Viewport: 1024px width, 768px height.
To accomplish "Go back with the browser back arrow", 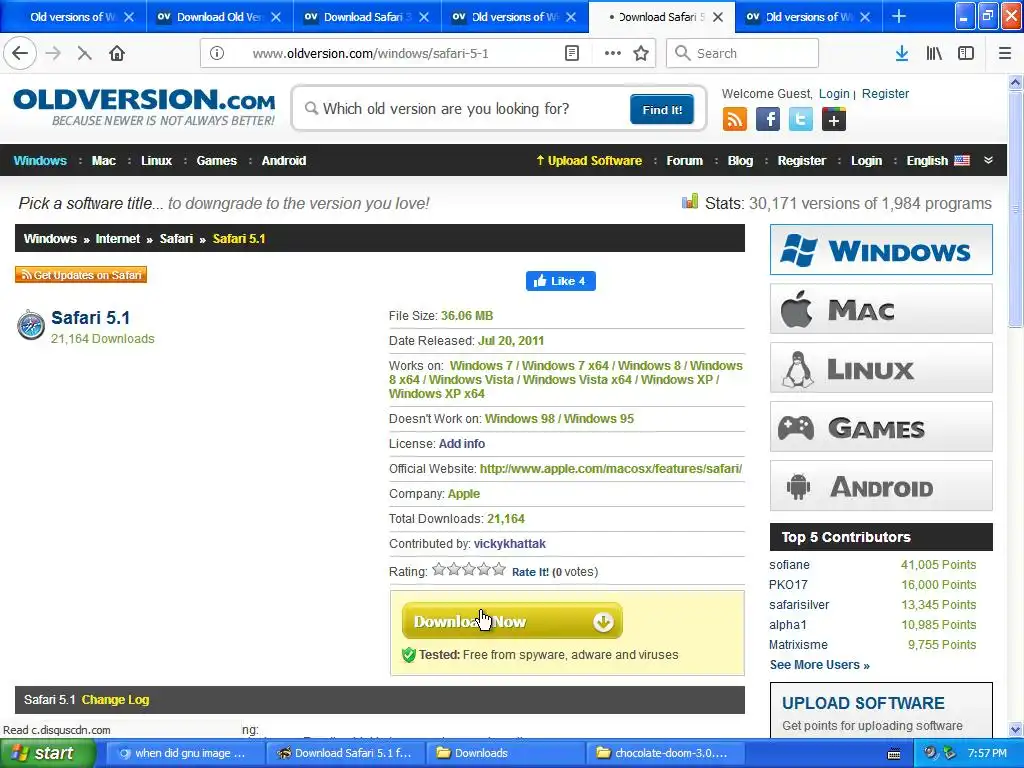I will tap(20, 54).
